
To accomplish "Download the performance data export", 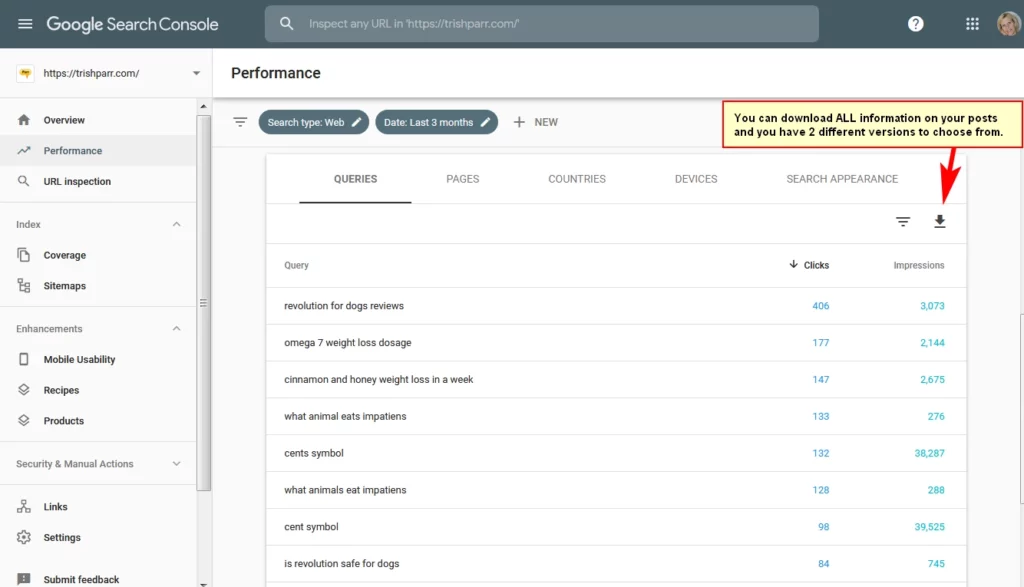I will point(940,222).
